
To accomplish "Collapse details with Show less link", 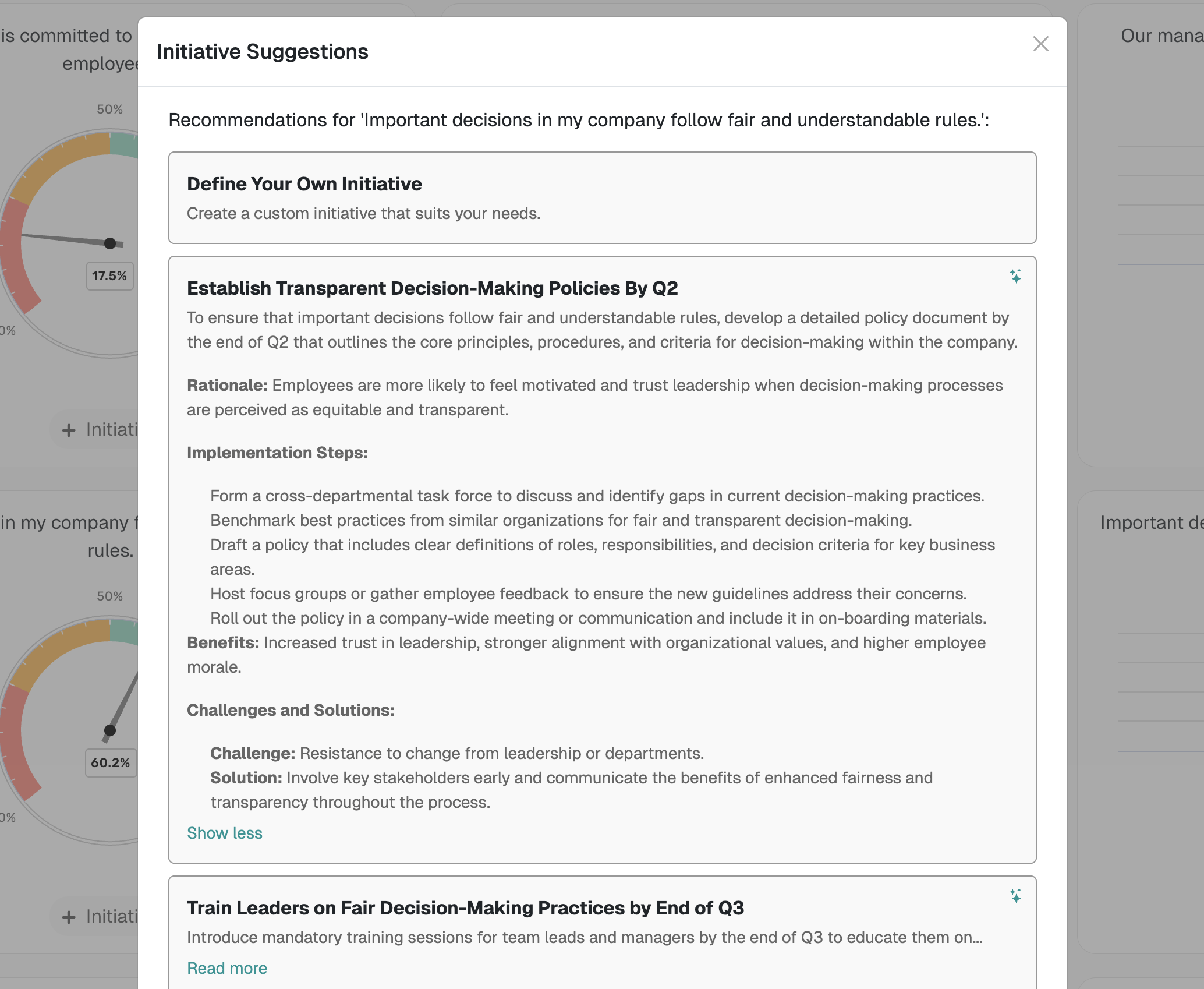I will pyautogui.click(x=224, y=833).
